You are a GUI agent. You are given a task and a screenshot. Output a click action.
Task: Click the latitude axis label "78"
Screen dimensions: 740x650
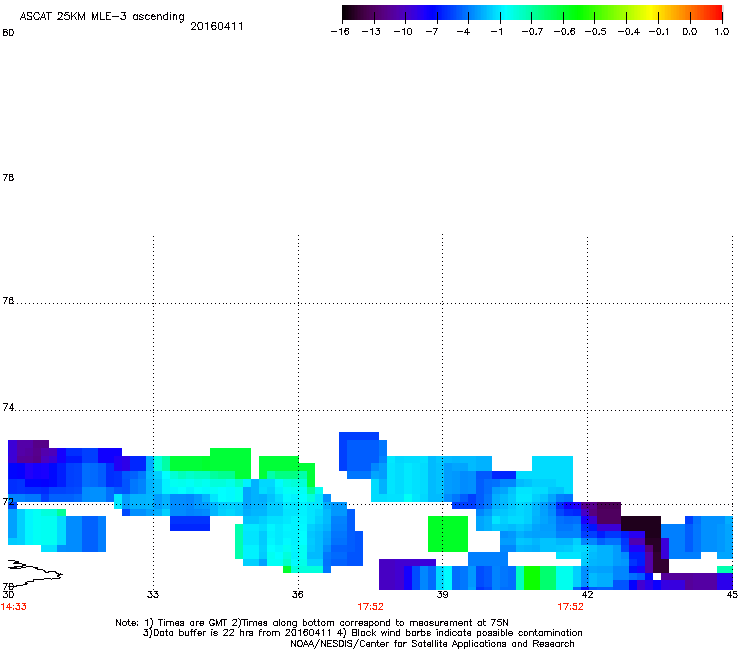click(8, 177)
